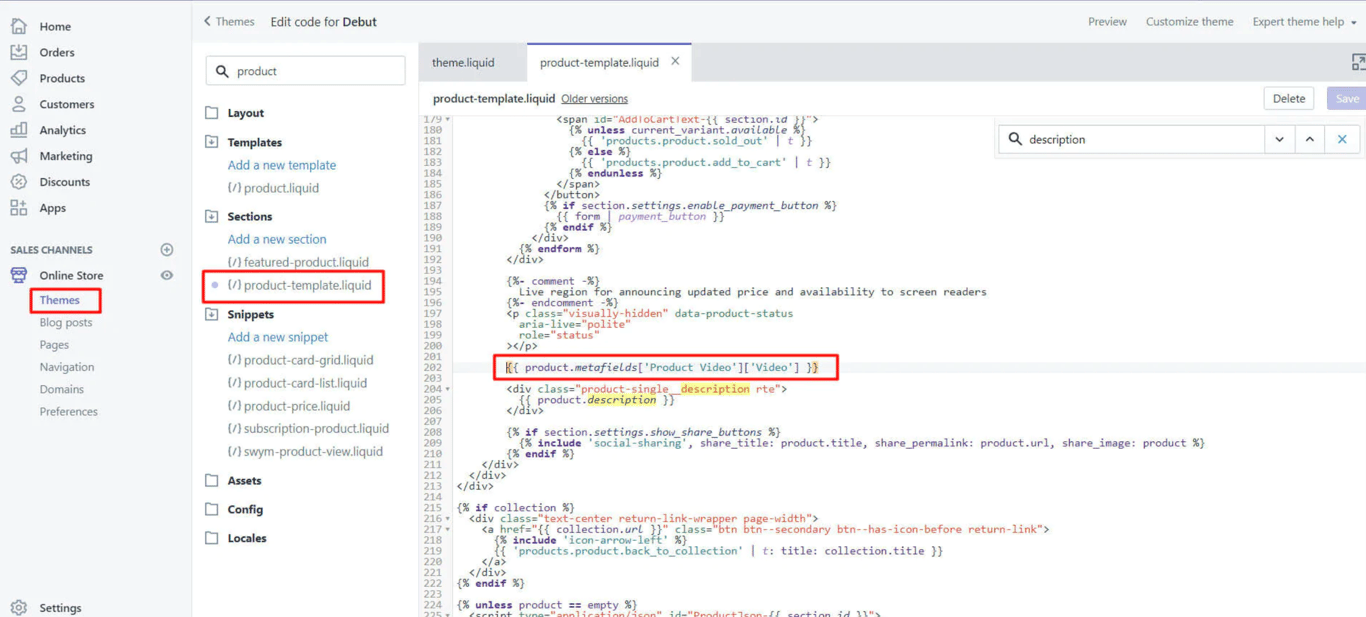The image size is (1366, 617).
Task: Click the Online Store shop icon
Action: [x=18, y=275]
